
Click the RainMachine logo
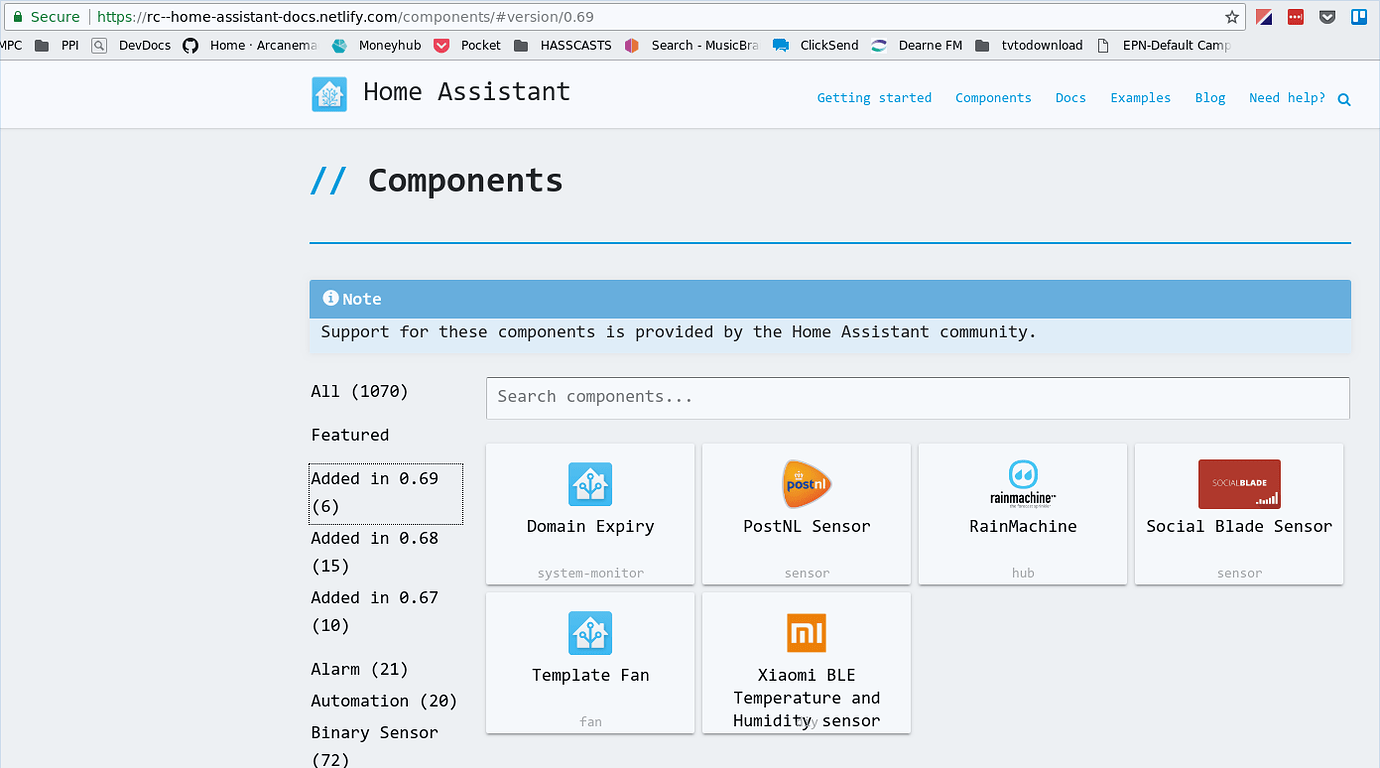(1023, 484)
